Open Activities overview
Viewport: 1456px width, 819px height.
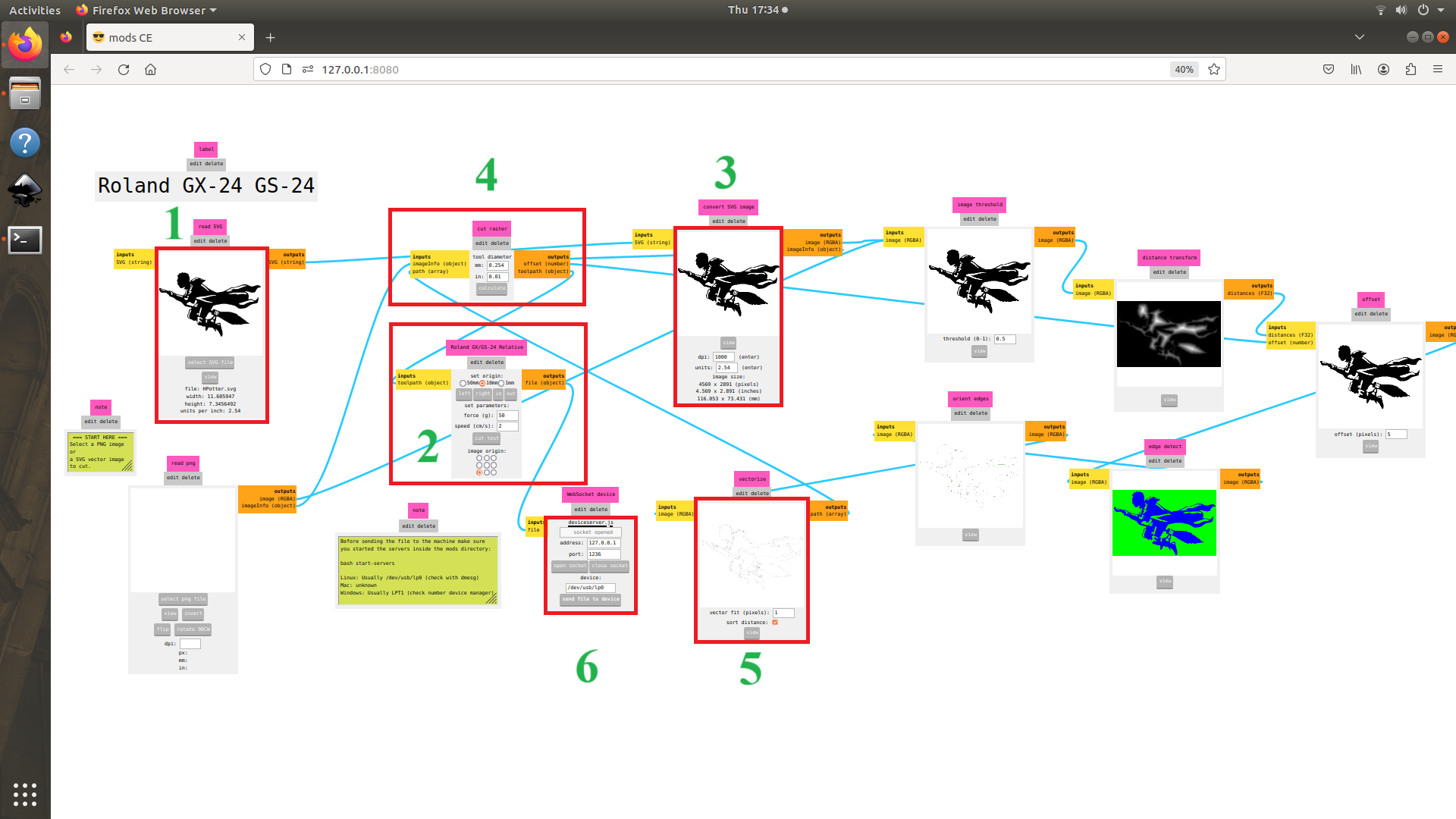click(34, 10)
